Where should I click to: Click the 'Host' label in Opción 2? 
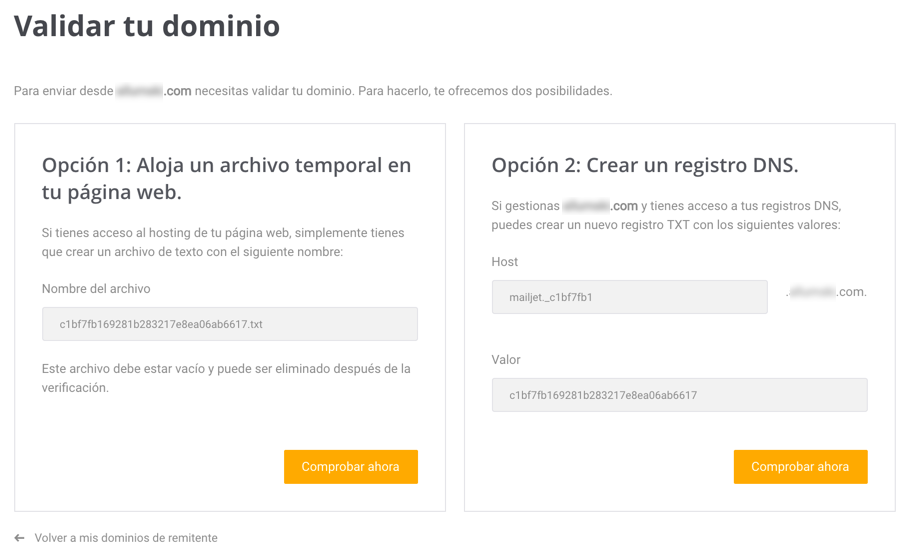[504, 262]
